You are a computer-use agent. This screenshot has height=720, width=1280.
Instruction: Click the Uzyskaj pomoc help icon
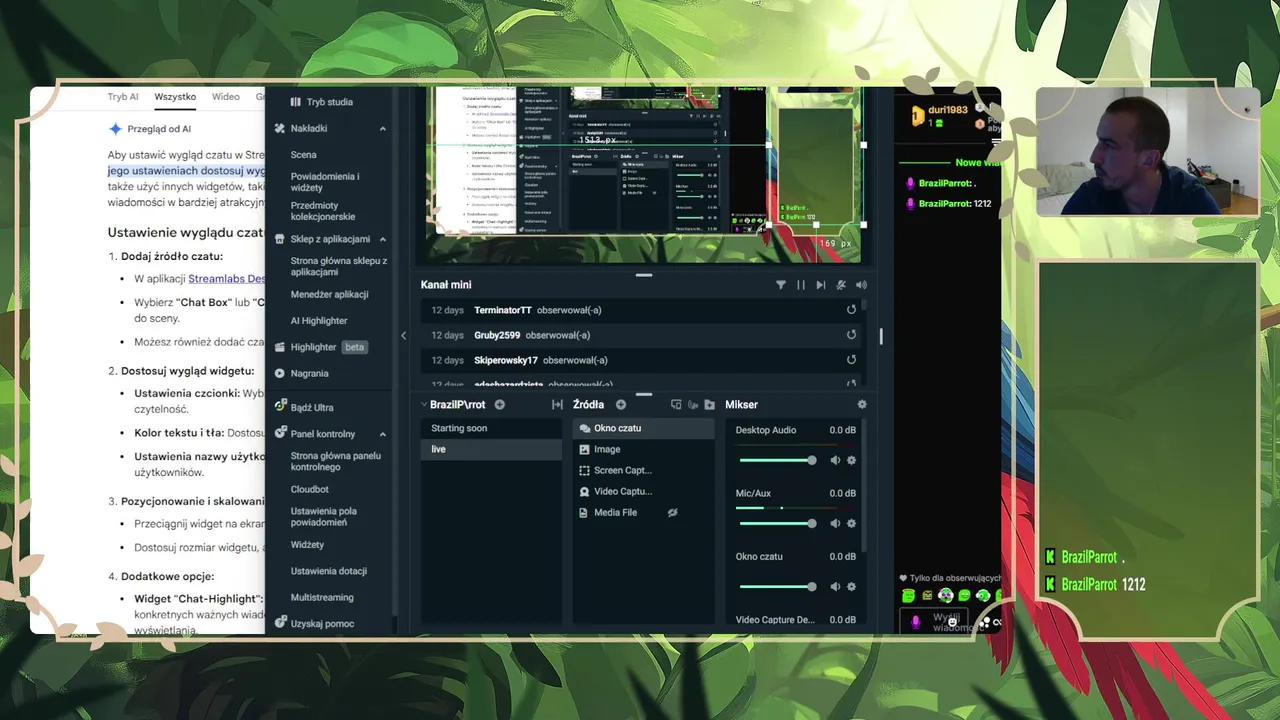pos(281,623)
